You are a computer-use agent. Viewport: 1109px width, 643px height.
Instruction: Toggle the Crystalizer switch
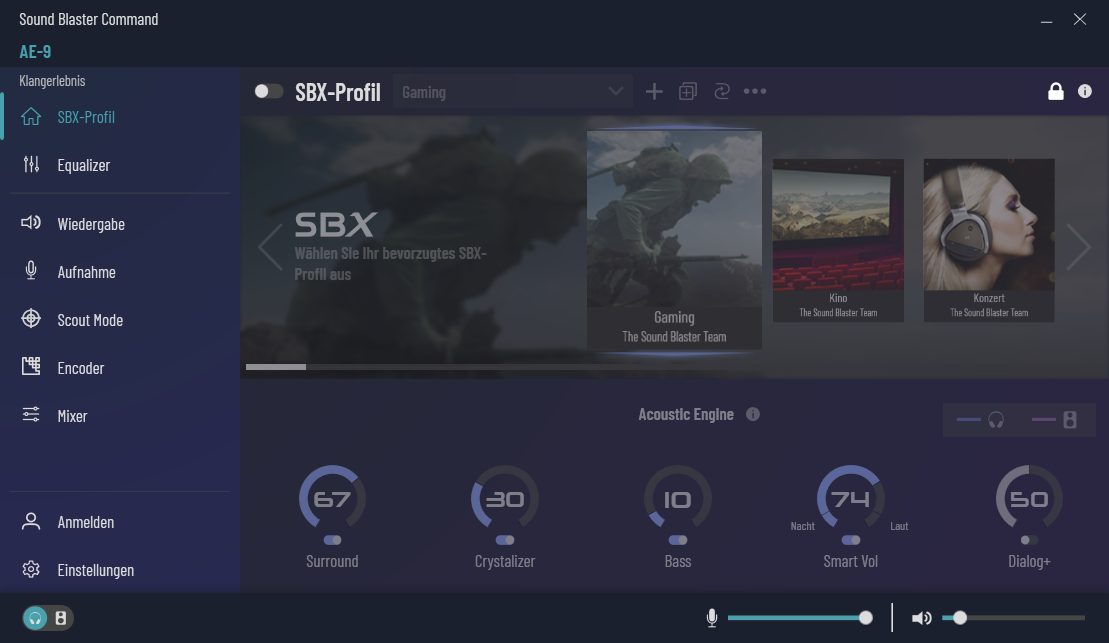504,540
